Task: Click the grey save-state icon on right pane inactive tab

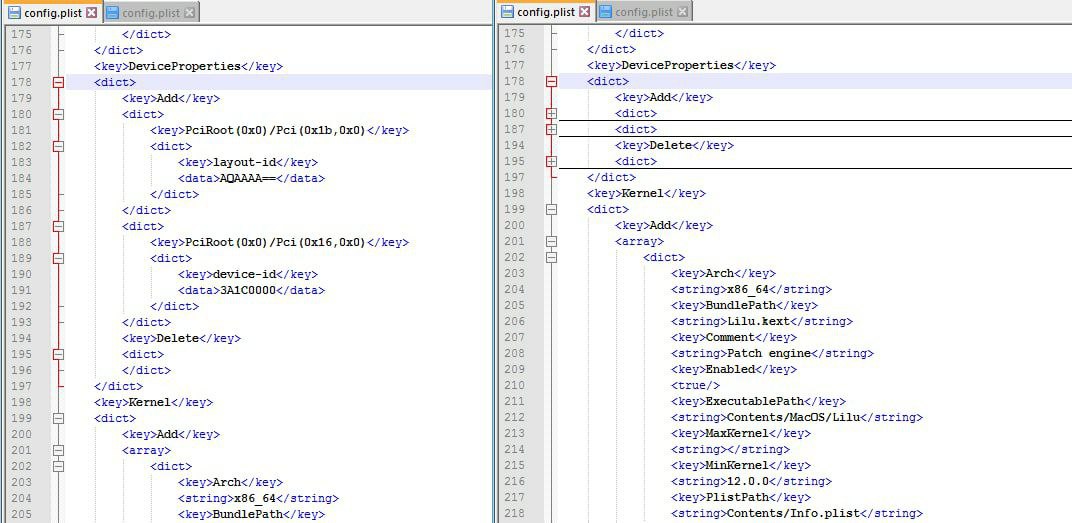Action: click(x=606, y=12)
